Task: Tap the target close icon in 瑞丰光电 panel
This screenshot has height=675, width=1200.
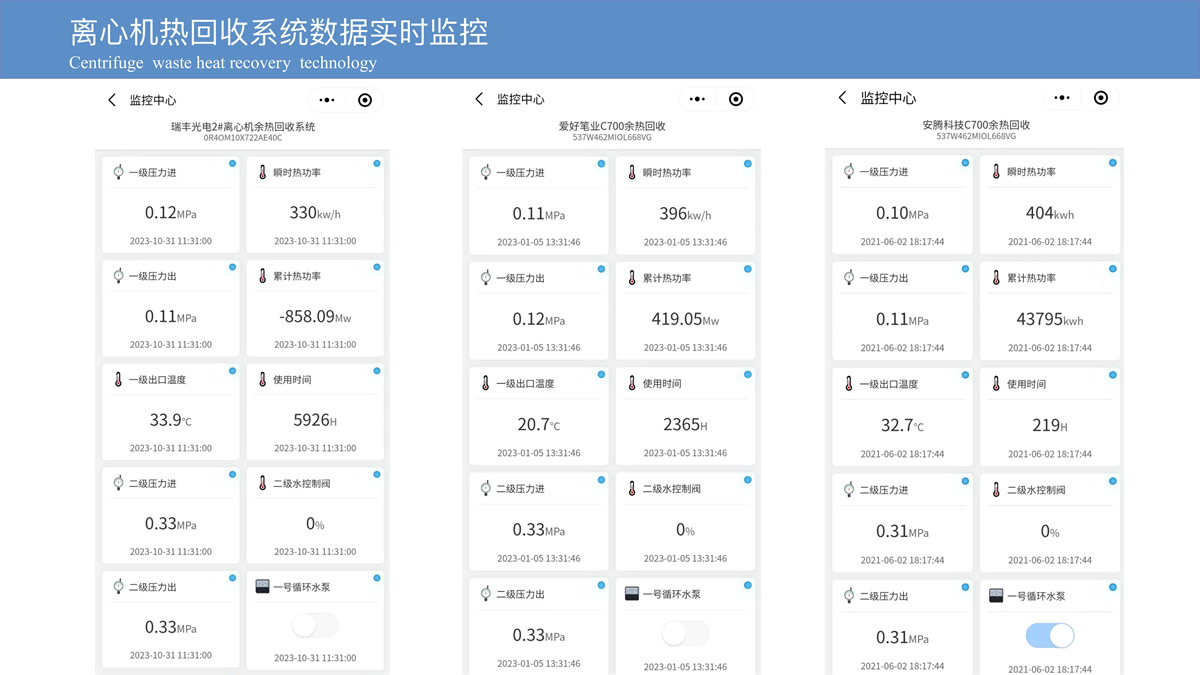Action: tap(365, 100)
